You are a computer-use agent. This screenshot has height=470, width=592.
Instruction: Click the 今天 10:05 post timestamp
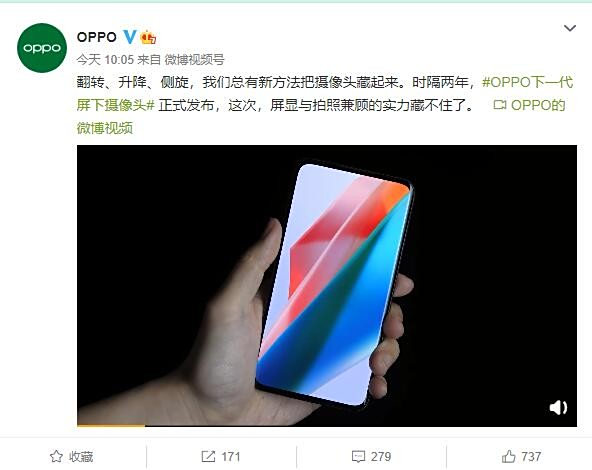[x=105, y=60]
